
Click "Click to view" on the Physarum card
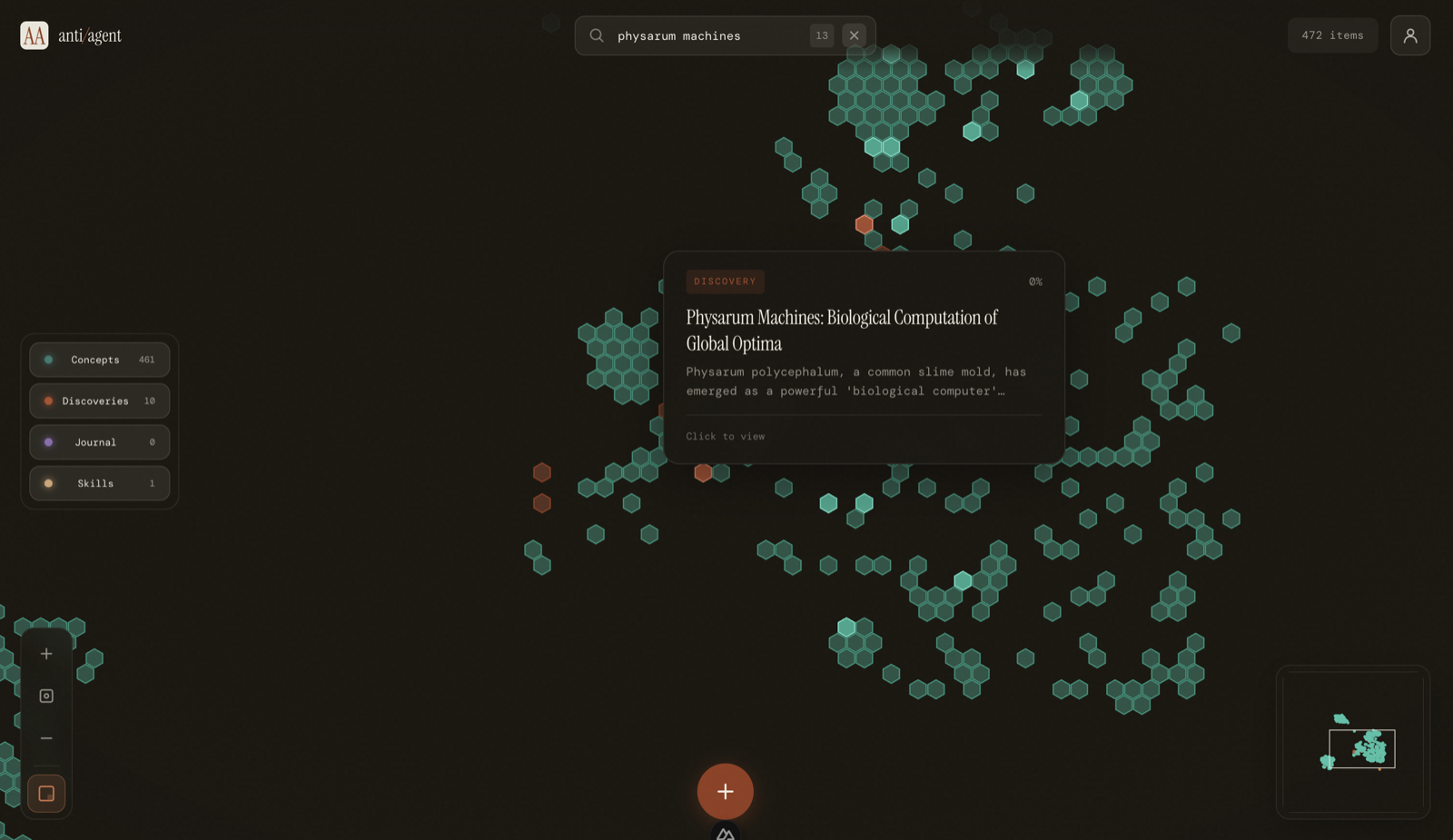pos(726,436)
